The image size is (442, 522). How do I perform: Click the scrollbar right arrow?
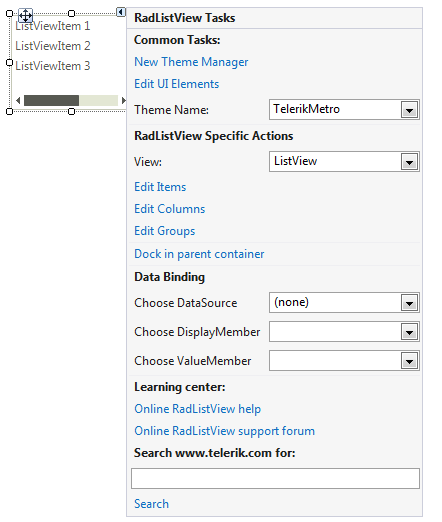tap(124, 100)
